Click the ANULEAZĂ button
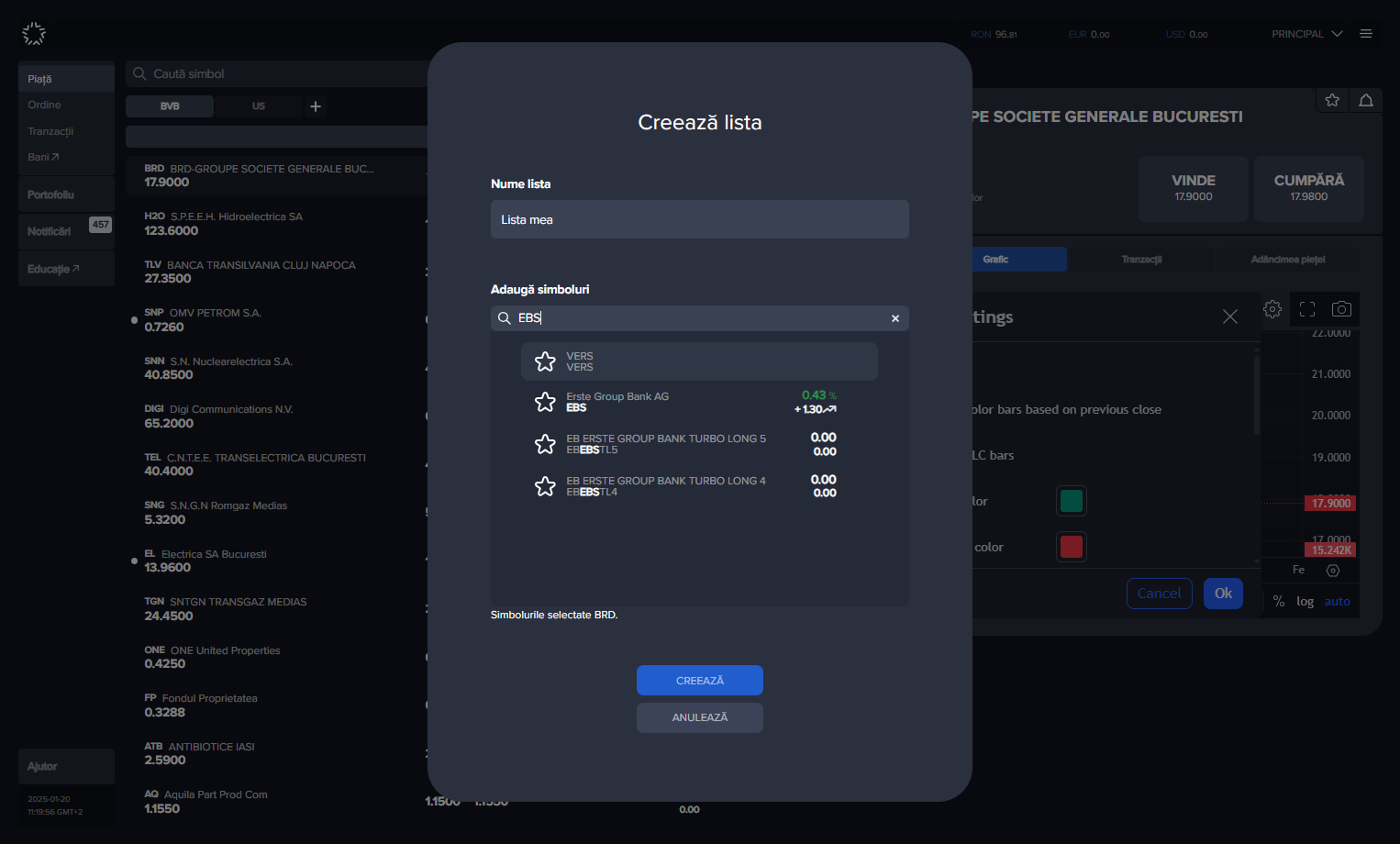This screenshot has height=844, width=1400. (700, 717)
